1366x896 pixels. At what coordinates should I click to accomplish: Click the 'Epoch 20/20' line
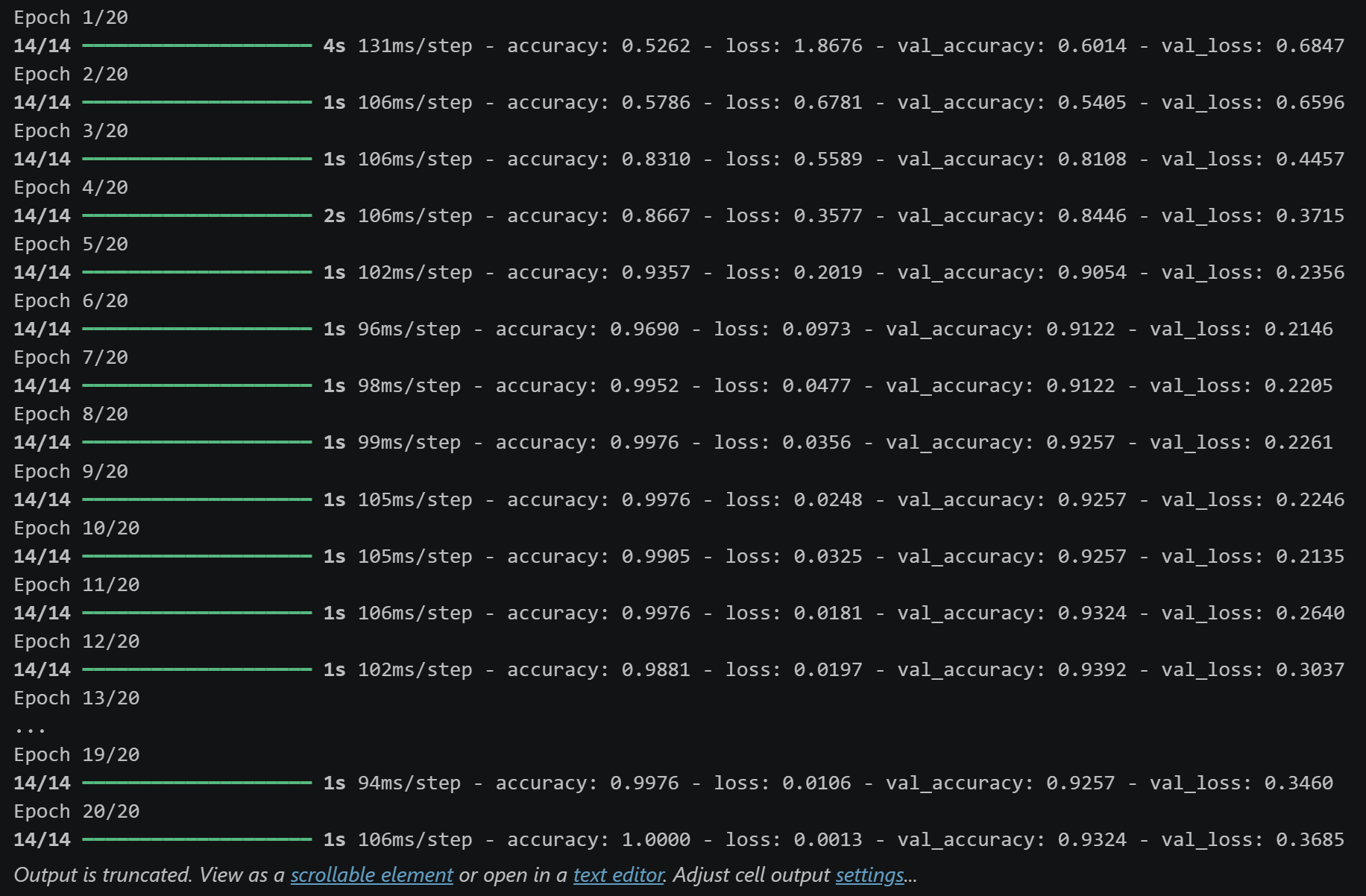click(x=77, y=811)
